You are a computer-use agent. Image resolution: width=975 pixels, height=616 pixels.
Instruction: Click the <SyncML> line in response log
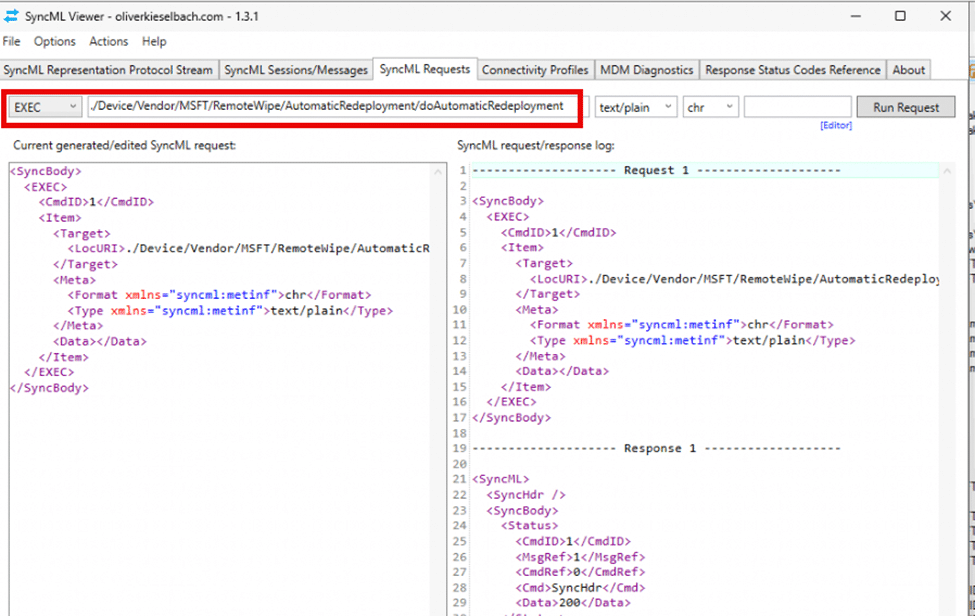point(501,479)
